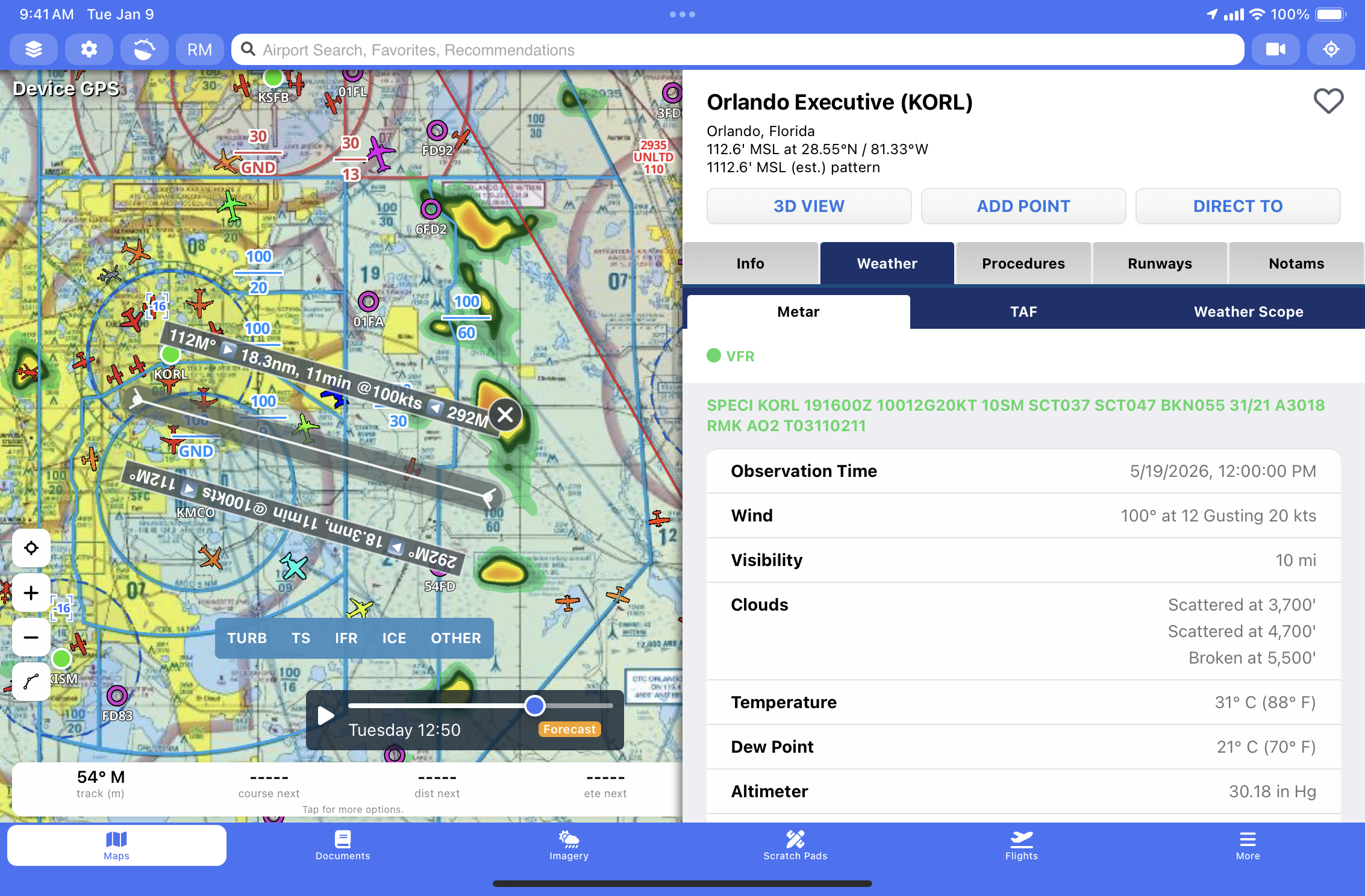Image resolution: width=1365 pixels, height=896 pixels.
Task: Tap the raw SPECI KORL METAR text
Action: (x=1016, y=415)
